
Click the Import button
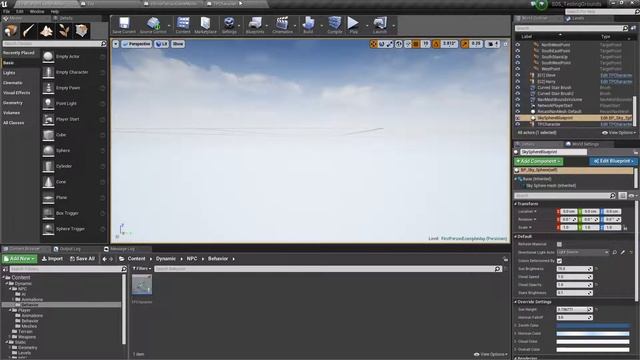pos(52,259)
